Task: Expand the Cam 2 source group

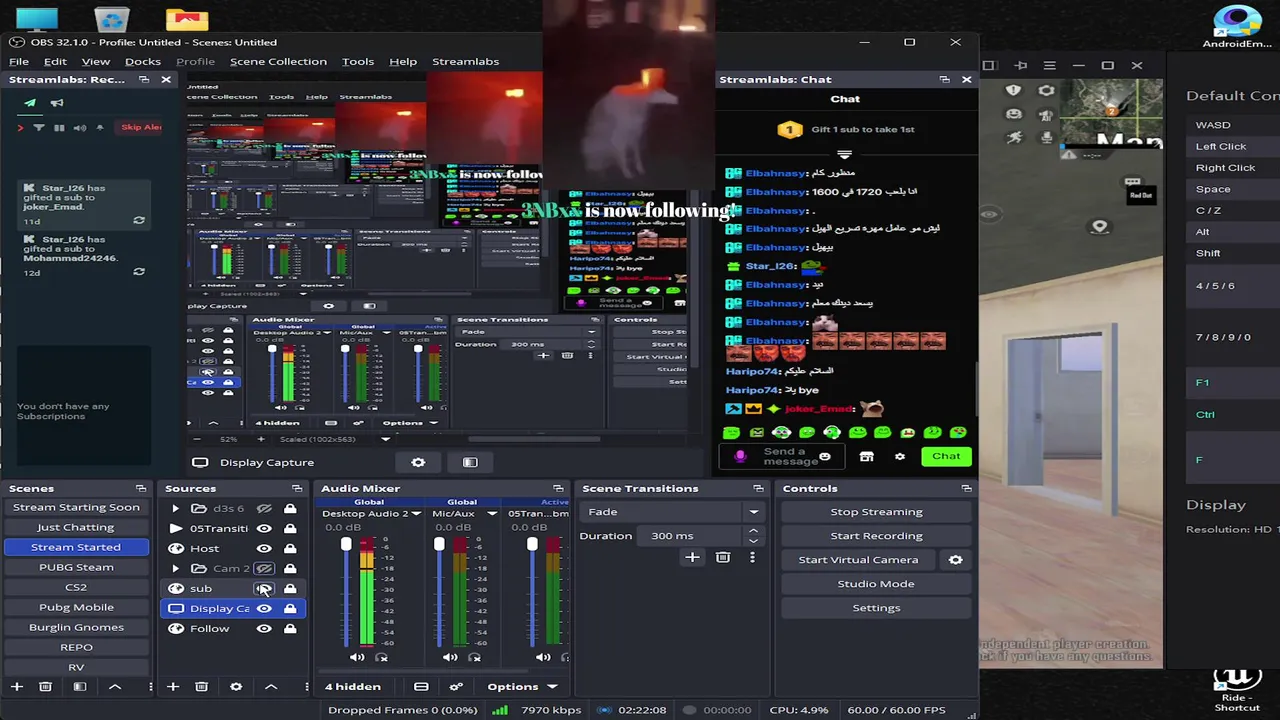Action: [176, 569]
